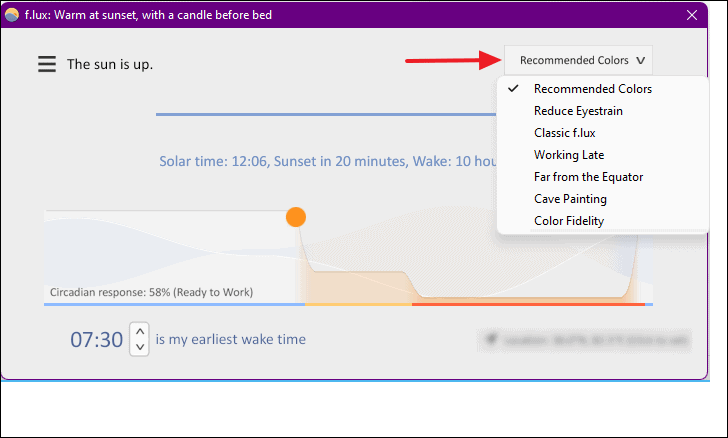Open the f.lux hamburger menu
The height and width of the screenshot is (438, 728).
[x=47, y=64]
